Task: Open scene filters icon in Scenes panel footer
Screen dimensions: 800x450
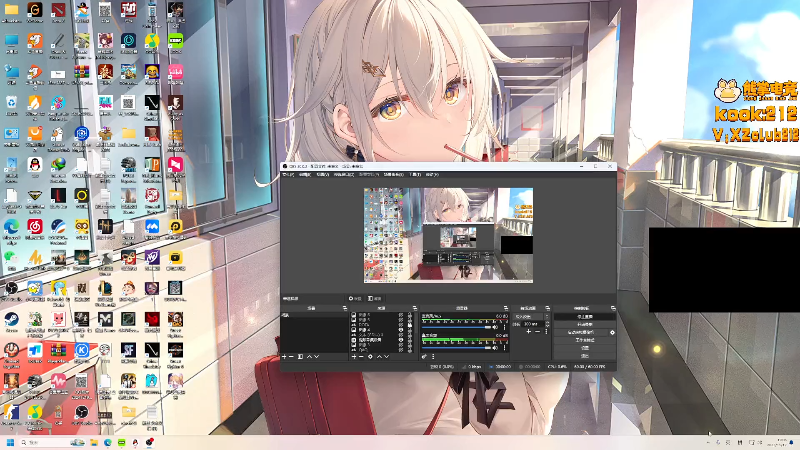Action: click(300, 357)
